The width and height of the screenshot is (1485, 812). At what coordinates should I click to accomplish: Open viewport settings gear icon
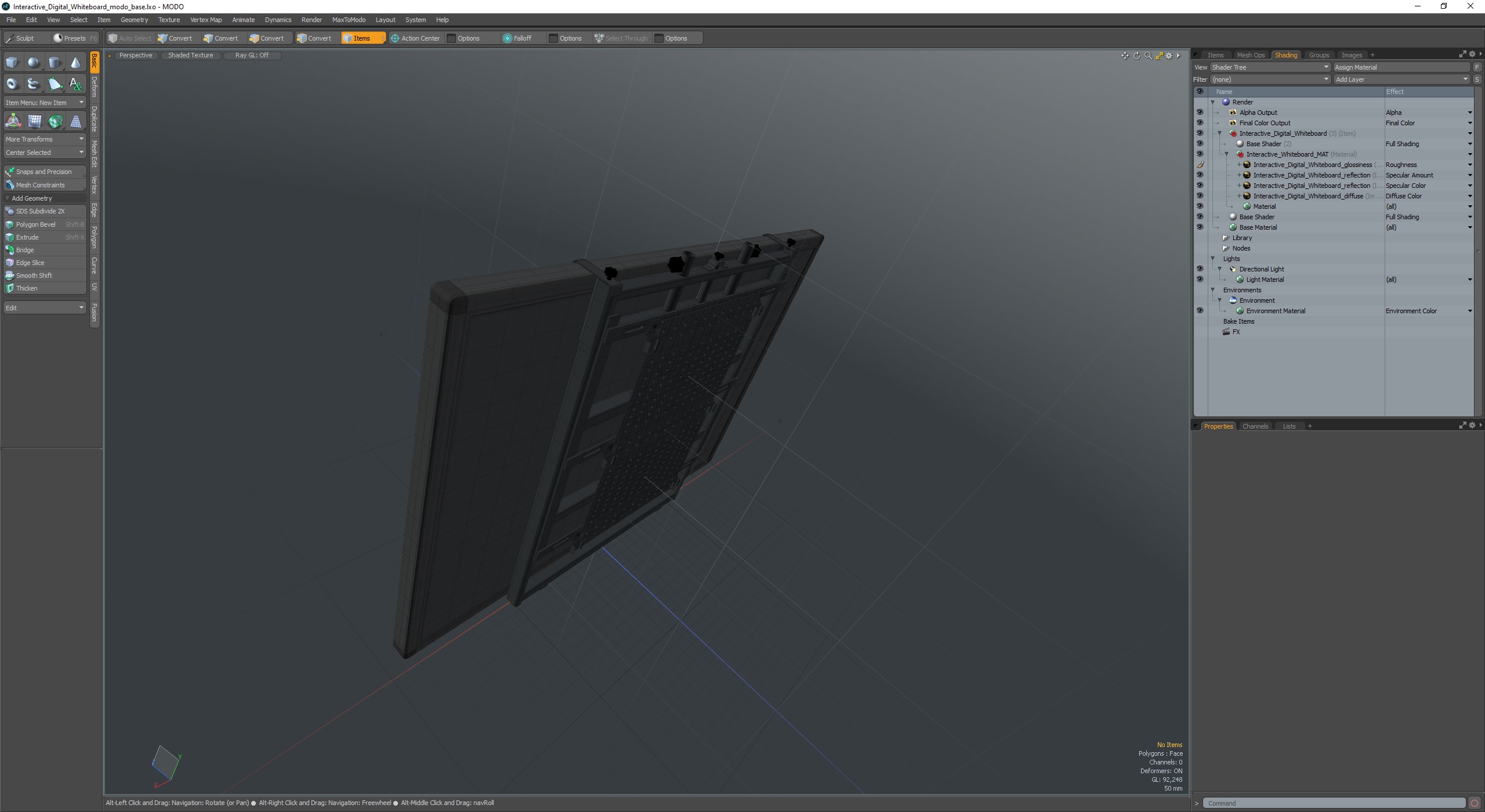[1169, 56]
